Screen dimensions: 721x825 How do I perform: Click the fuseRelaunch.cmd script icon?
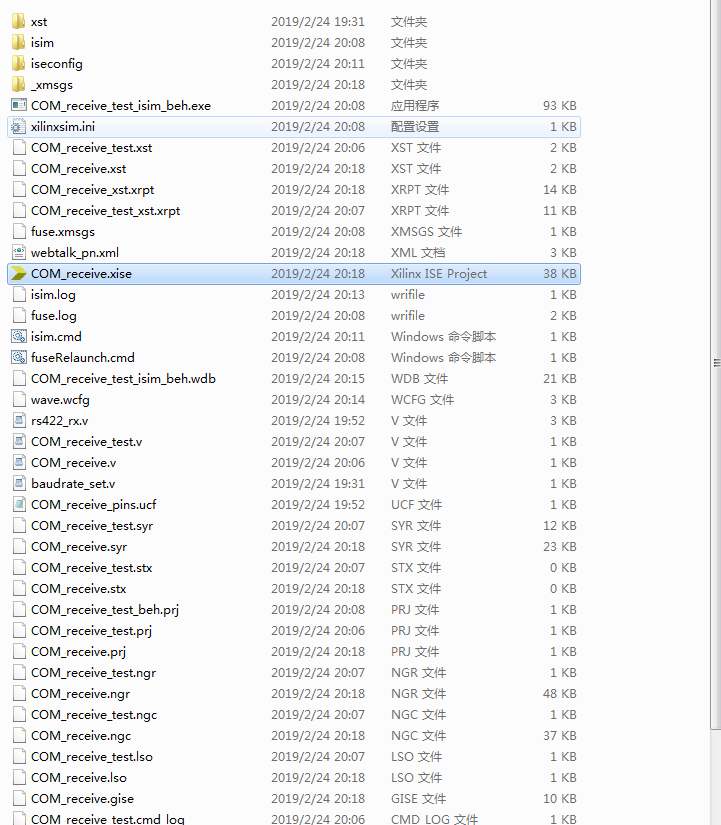(x=19, y=357)
